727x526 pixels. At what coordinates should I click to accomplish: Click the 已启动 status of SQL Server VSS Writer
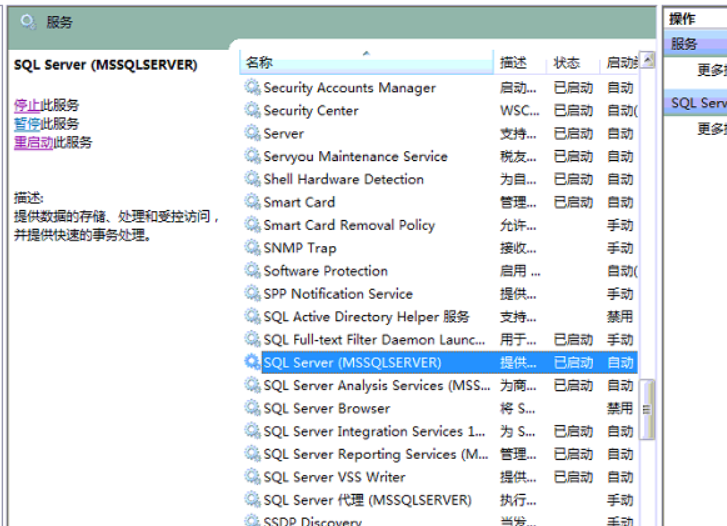click(x=573, y=477)
